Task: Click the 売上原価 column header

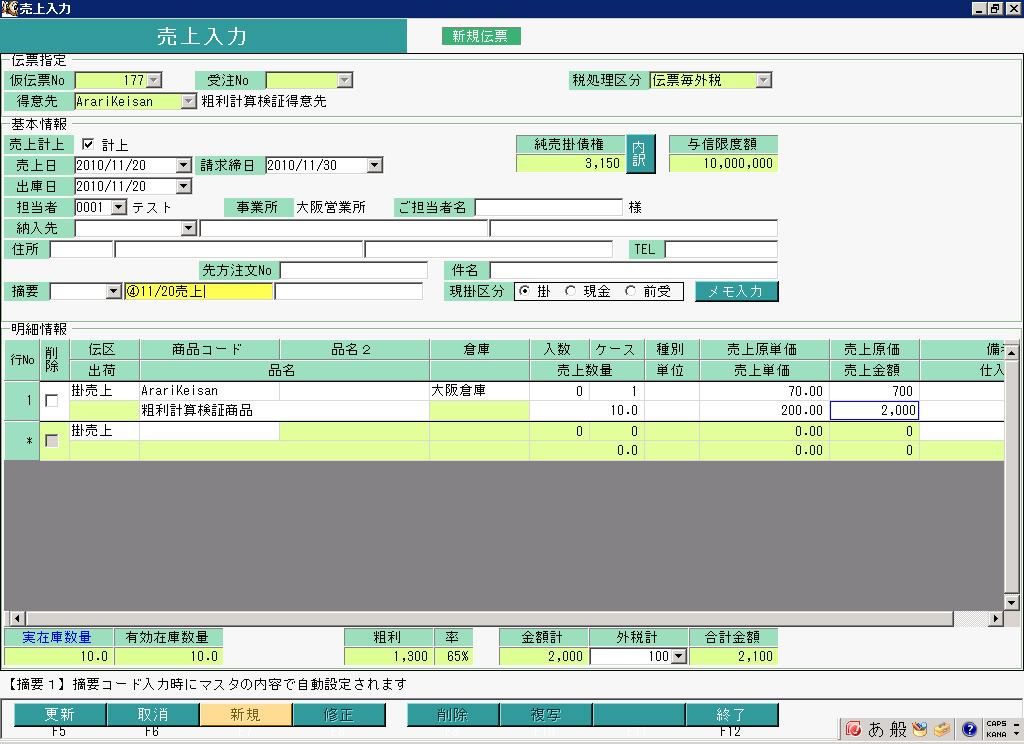Action: pos(874,349)
